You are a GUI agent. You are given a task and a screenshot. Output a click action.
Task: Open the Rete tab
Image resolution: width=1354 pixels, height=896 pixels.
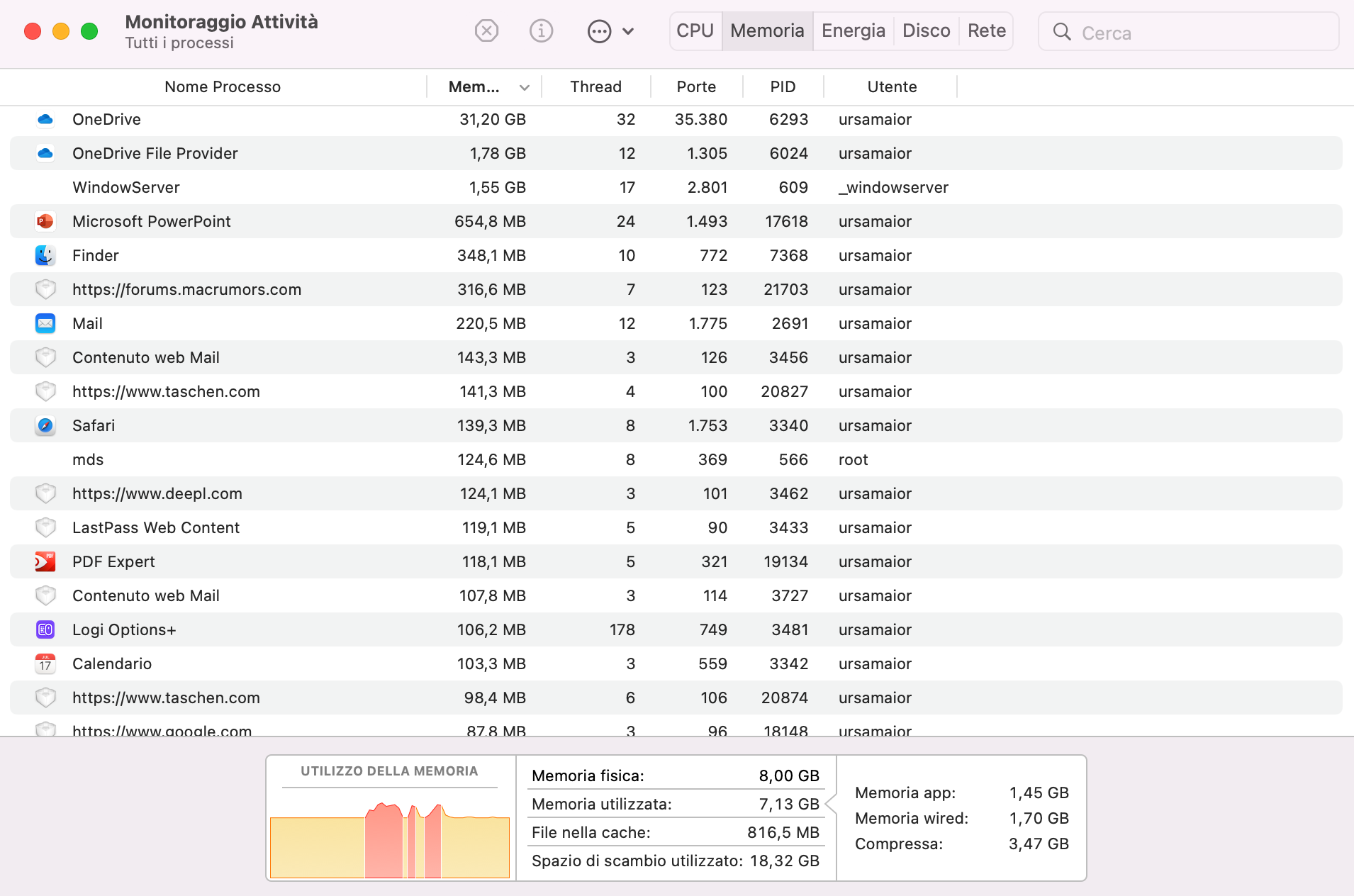(x=986, y=31)
